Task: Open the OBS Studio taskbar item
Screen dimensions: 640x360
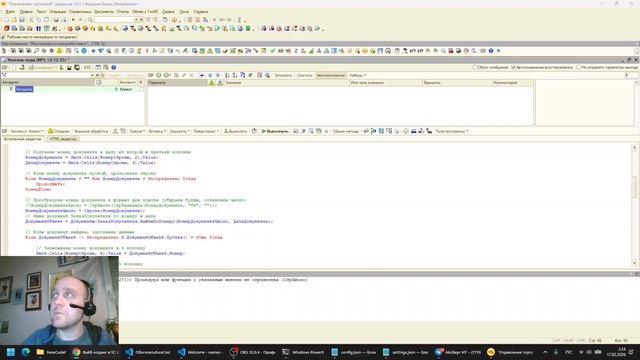Action: [252, 352]
